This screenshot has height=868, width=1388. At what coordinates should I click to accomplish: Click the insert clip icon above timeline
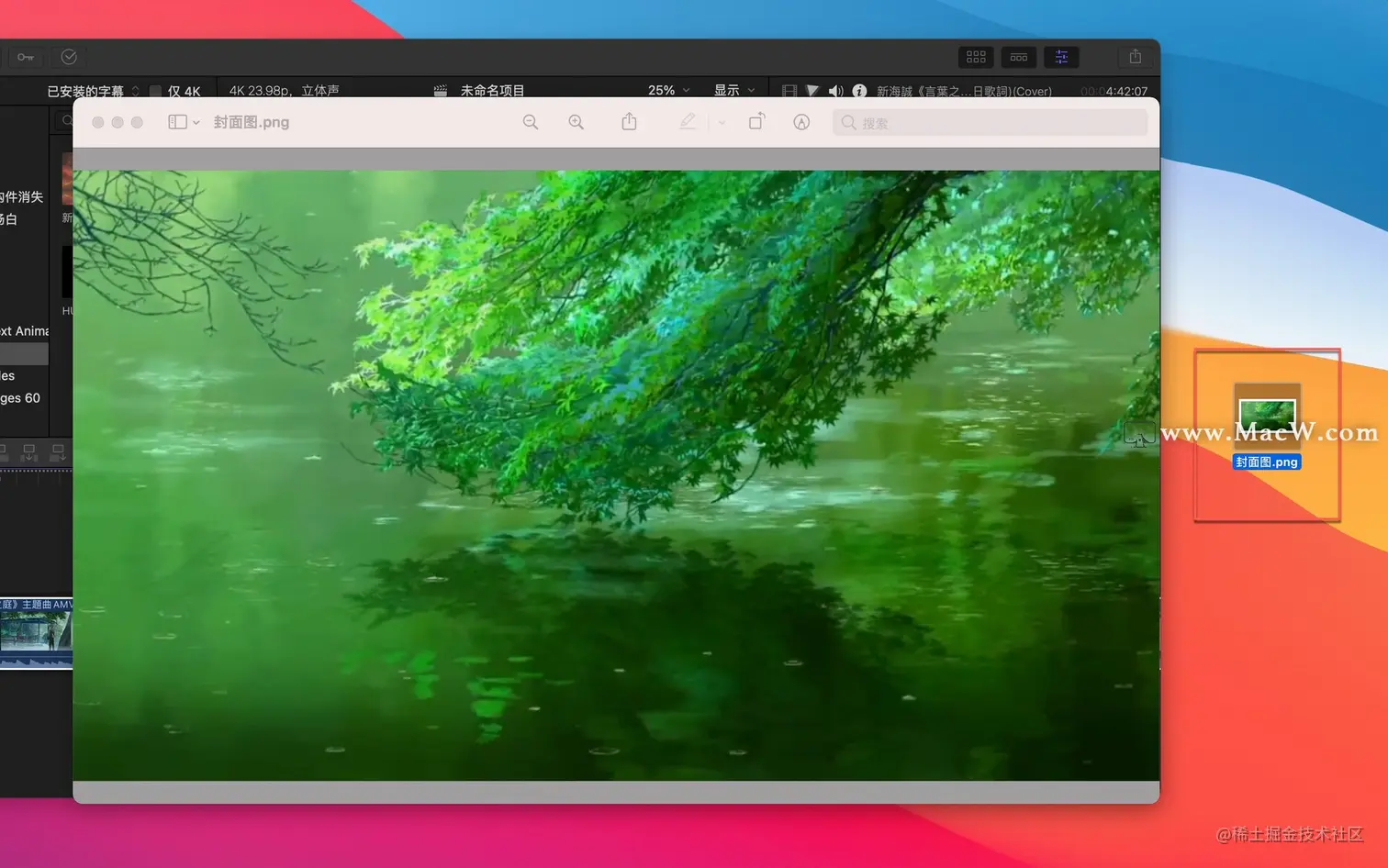coord(28,451)
